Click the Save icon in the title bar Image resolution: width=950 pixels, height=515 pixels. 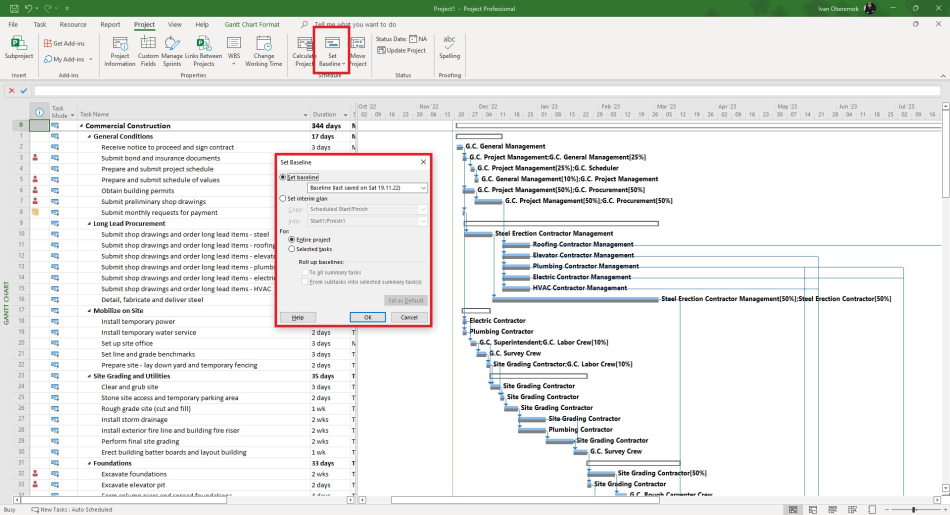(x=14, y=8)
